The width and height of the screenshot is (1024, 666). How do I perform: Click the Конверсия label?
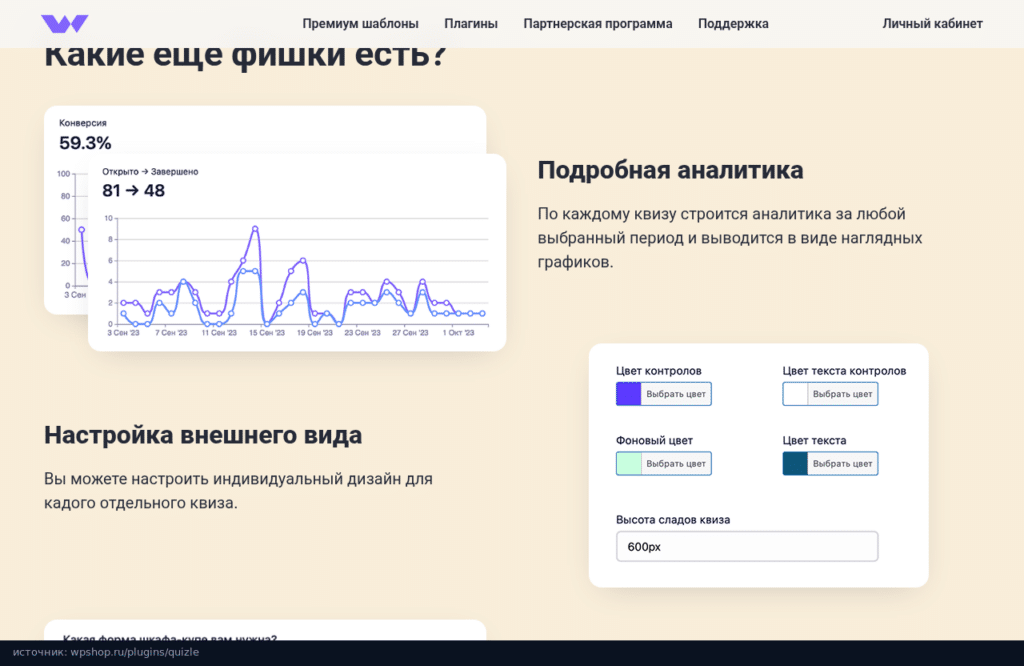coord(83,123)
